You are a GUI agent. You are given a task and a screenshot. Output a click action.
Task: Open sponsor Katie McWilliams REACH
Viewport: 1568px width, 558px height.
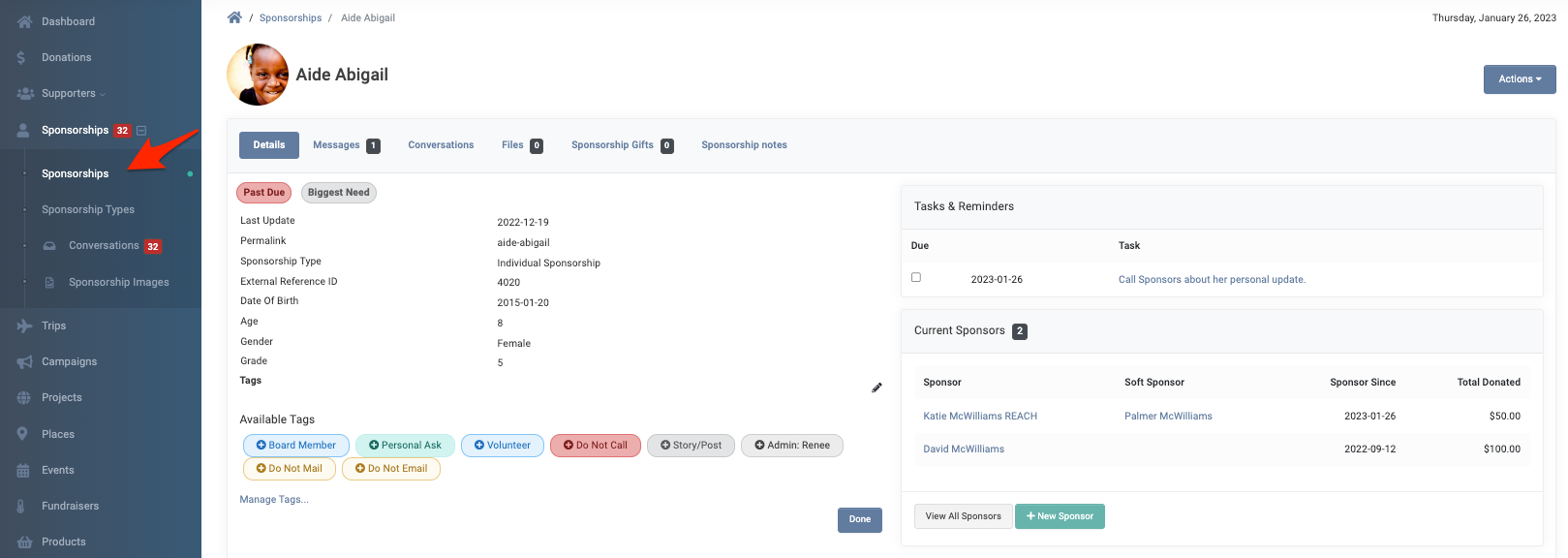pos(980,417)
